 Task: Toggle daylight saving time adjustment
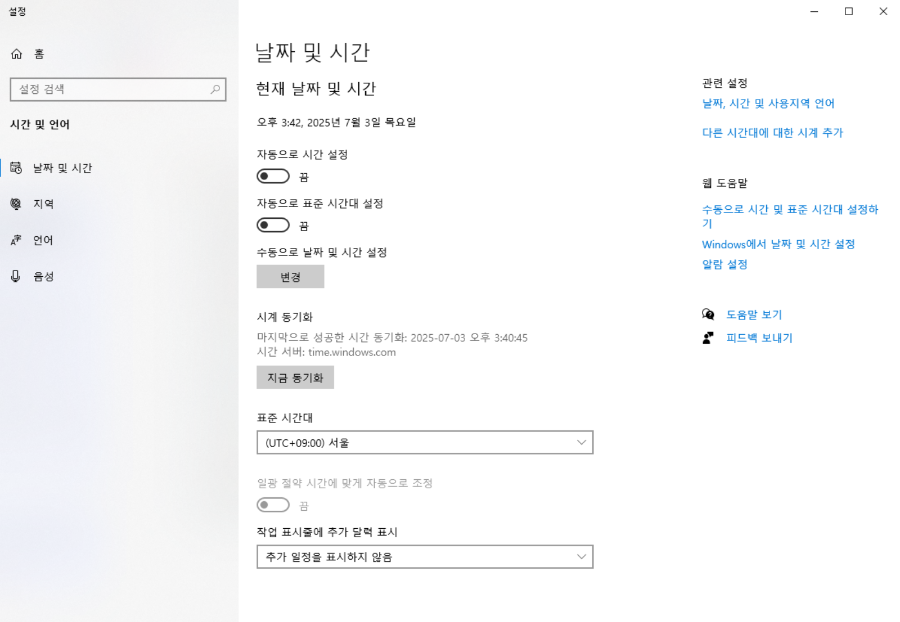[273, 505]
